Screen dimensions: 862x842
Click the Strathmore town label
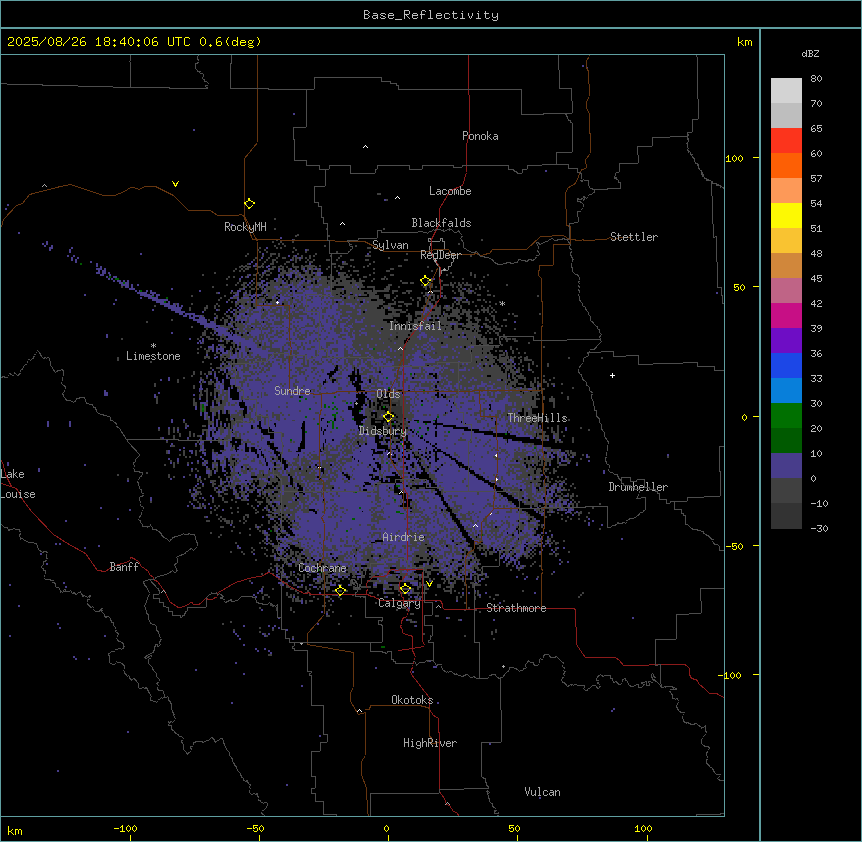click(x=516, y=608)
